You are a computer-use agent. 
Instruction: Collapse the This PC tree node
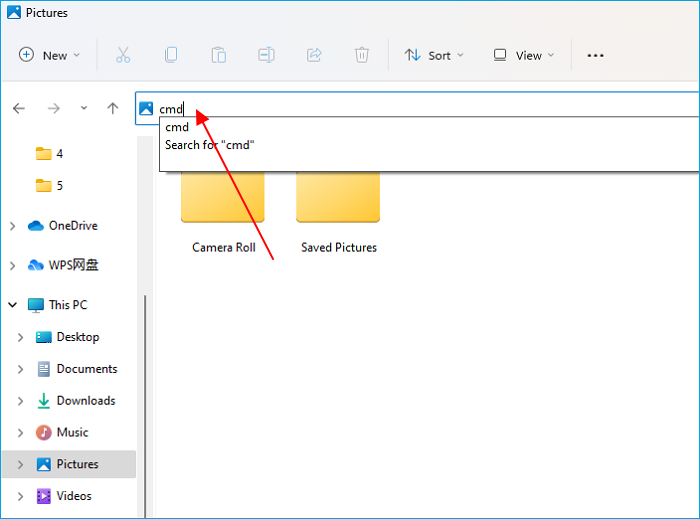click(12, 305)
